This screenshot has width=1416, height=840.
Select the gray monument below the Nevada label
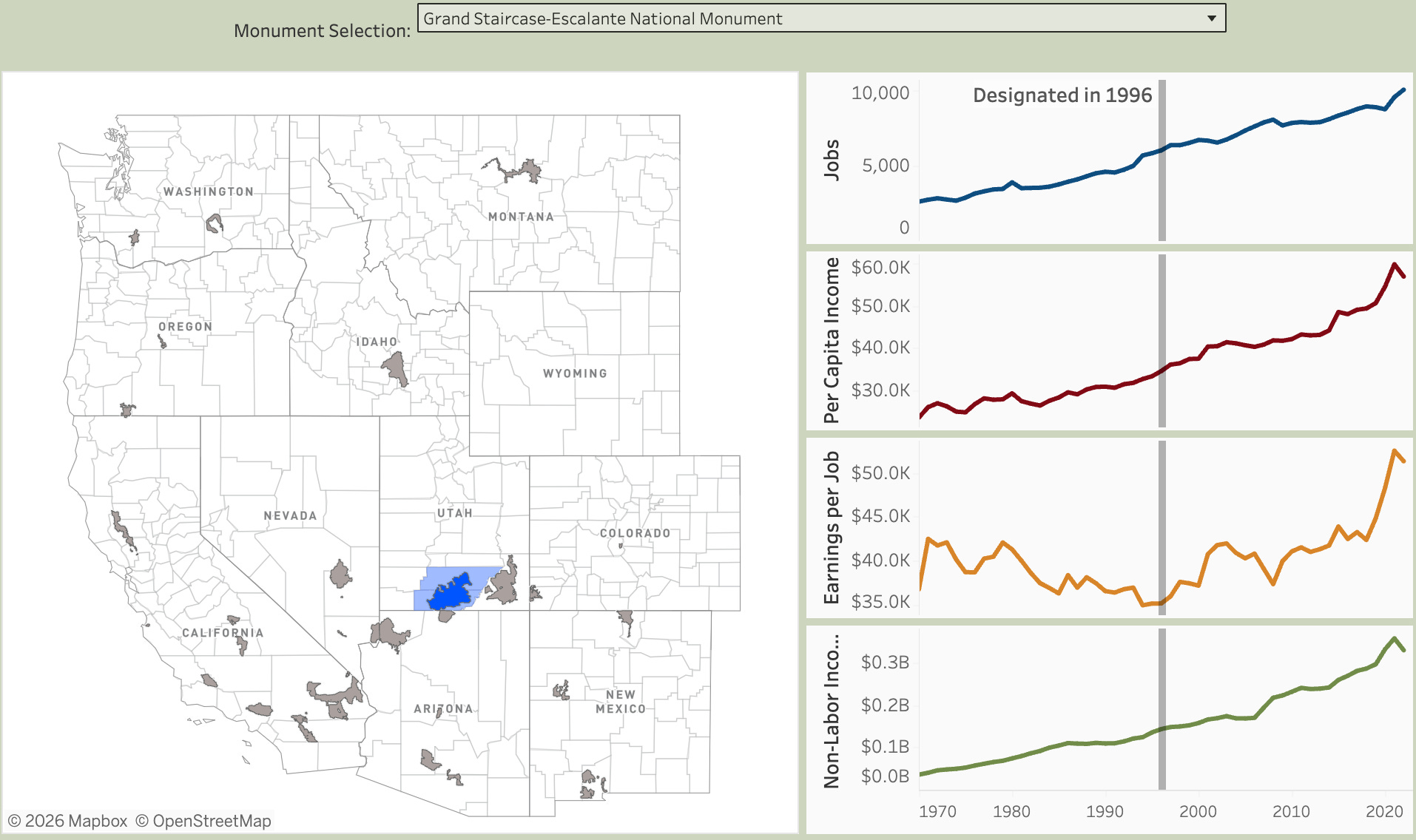[x=340, y=574]
